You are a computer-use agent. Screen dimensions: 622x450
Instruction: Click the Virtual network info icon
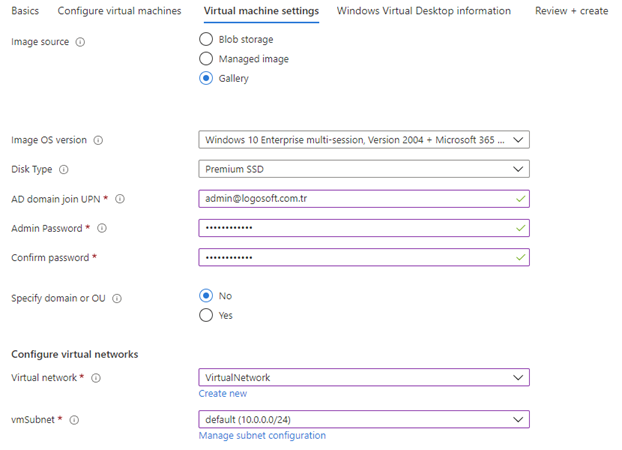[96, 378]
